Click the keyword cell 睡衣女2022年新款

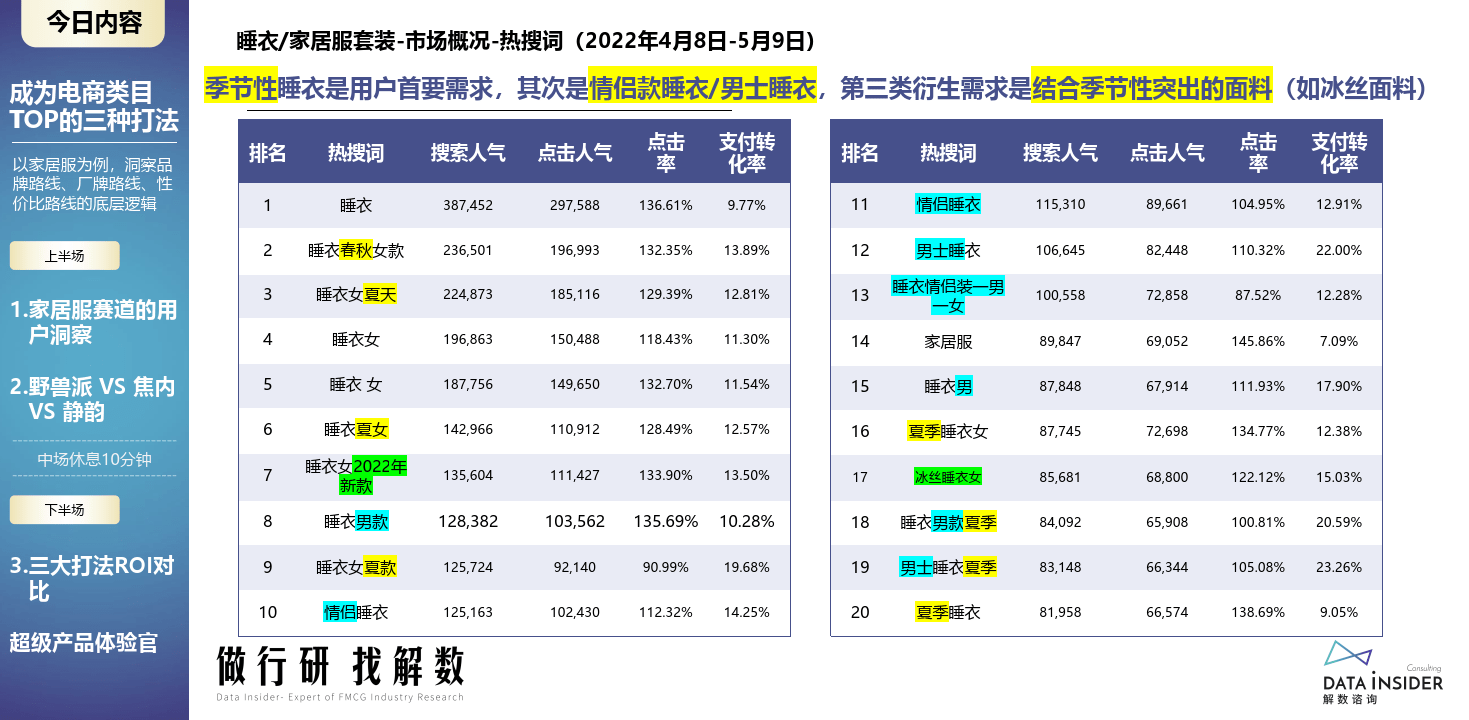pos(356,475)
